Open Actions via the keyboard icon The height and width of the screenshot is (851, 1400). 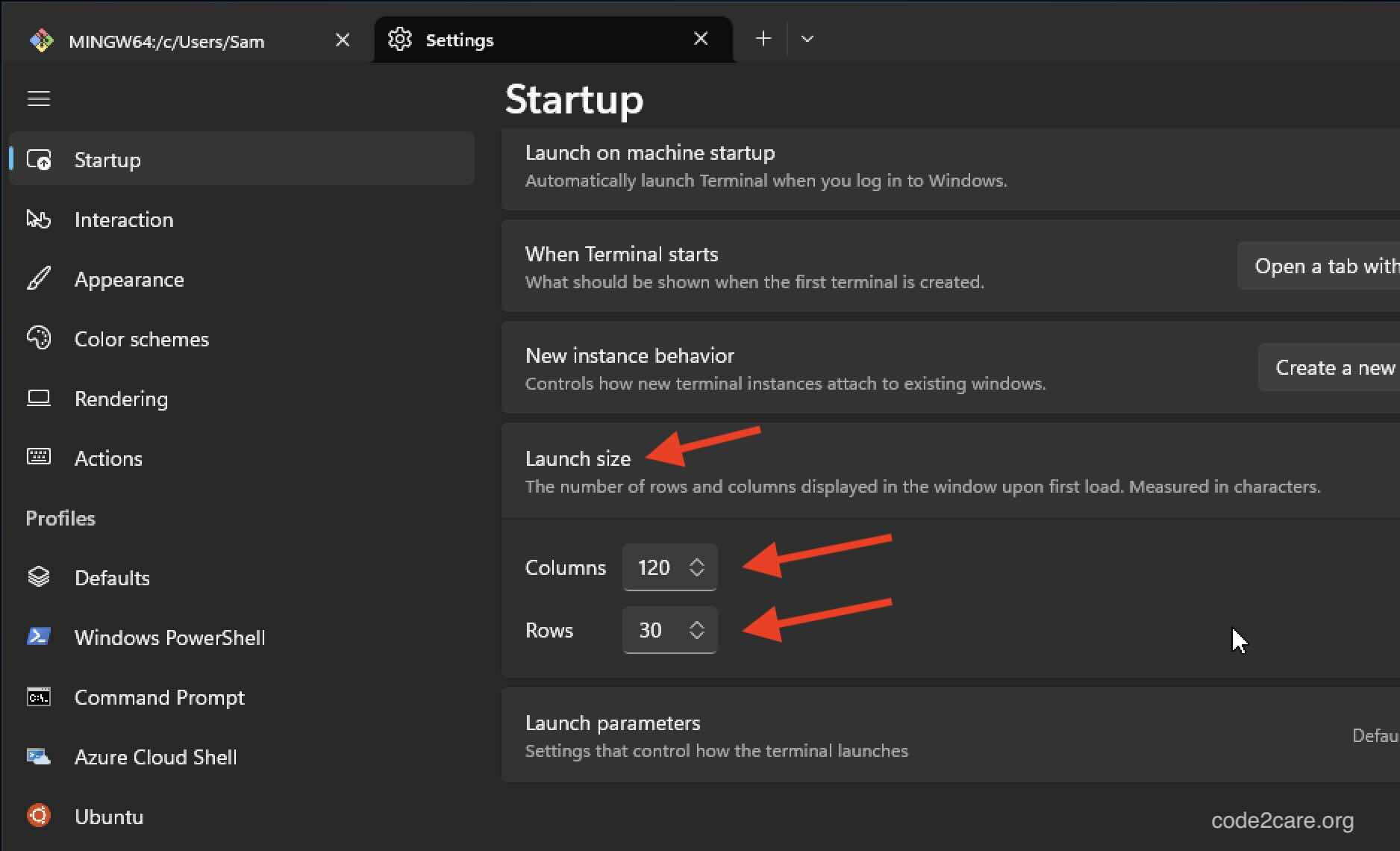click(x=38, y=458)
